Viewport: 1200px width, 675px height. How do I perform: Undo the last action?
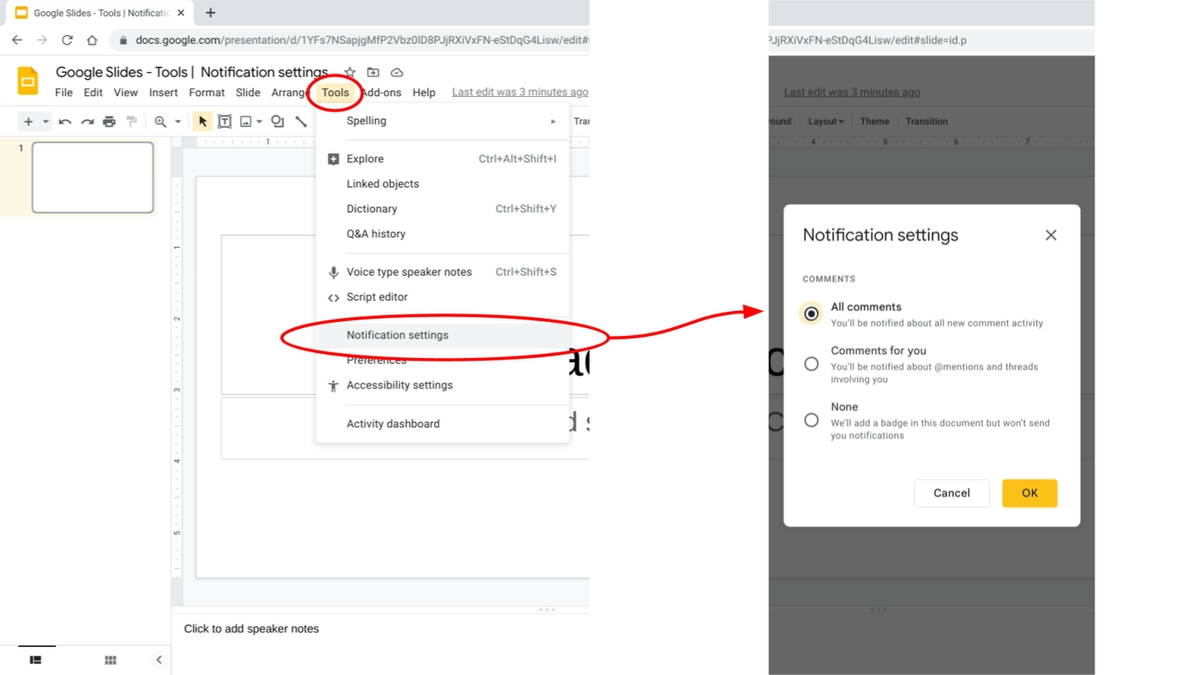click(x=63, y=121)
